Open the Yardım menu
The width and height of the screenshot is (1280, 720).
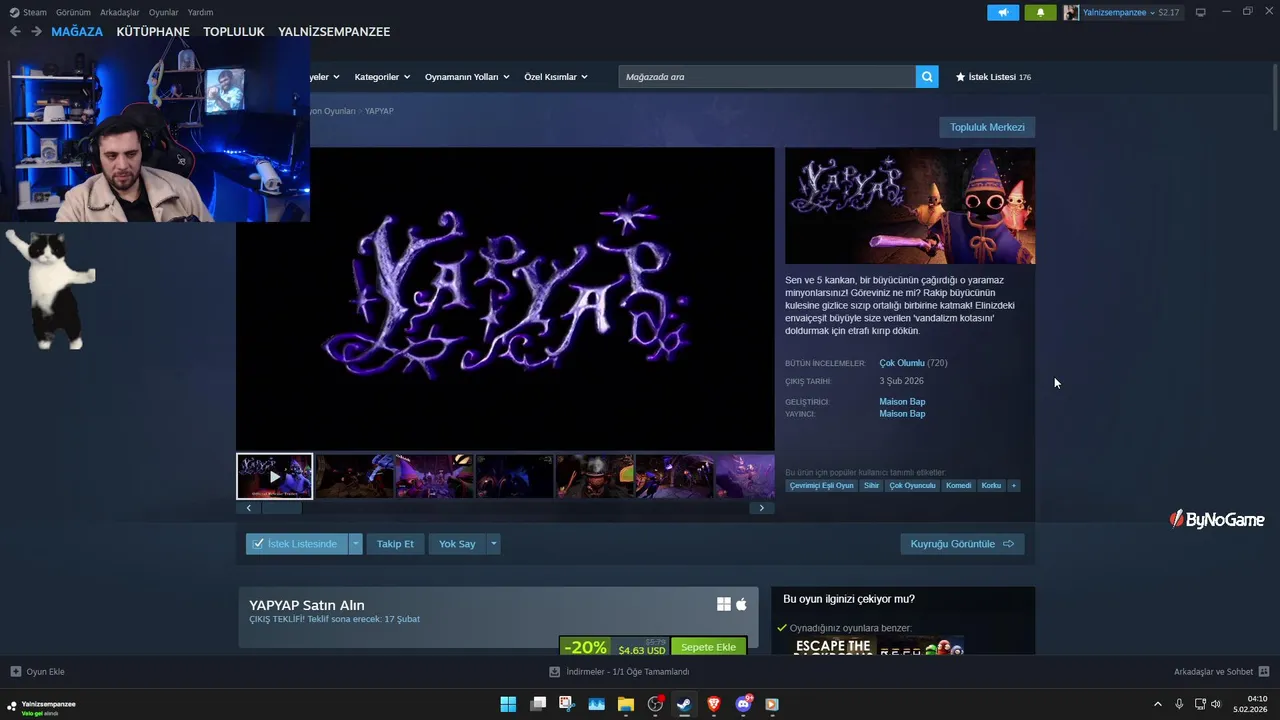[200, 12]
